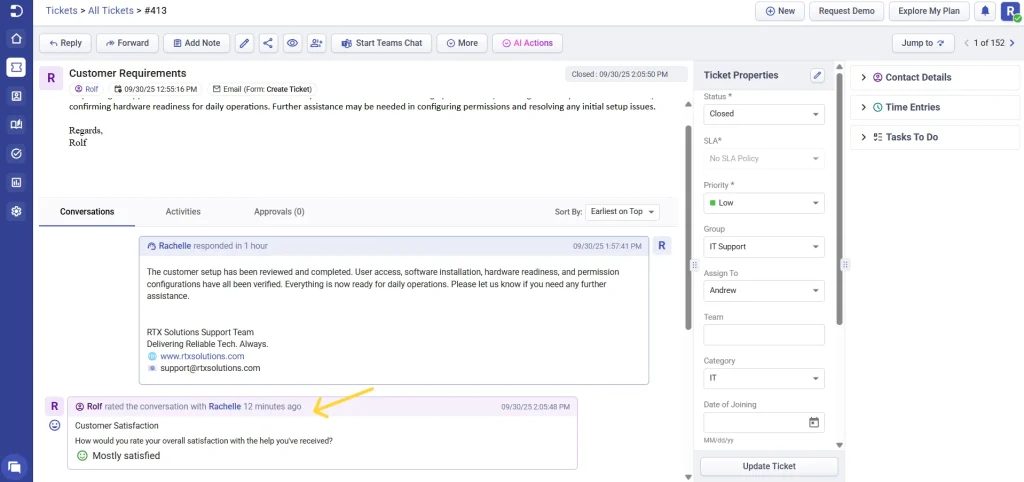Open the Sort By Earliest on Top dropdown
The image size is (1024, 482).
tap(622, 212)
